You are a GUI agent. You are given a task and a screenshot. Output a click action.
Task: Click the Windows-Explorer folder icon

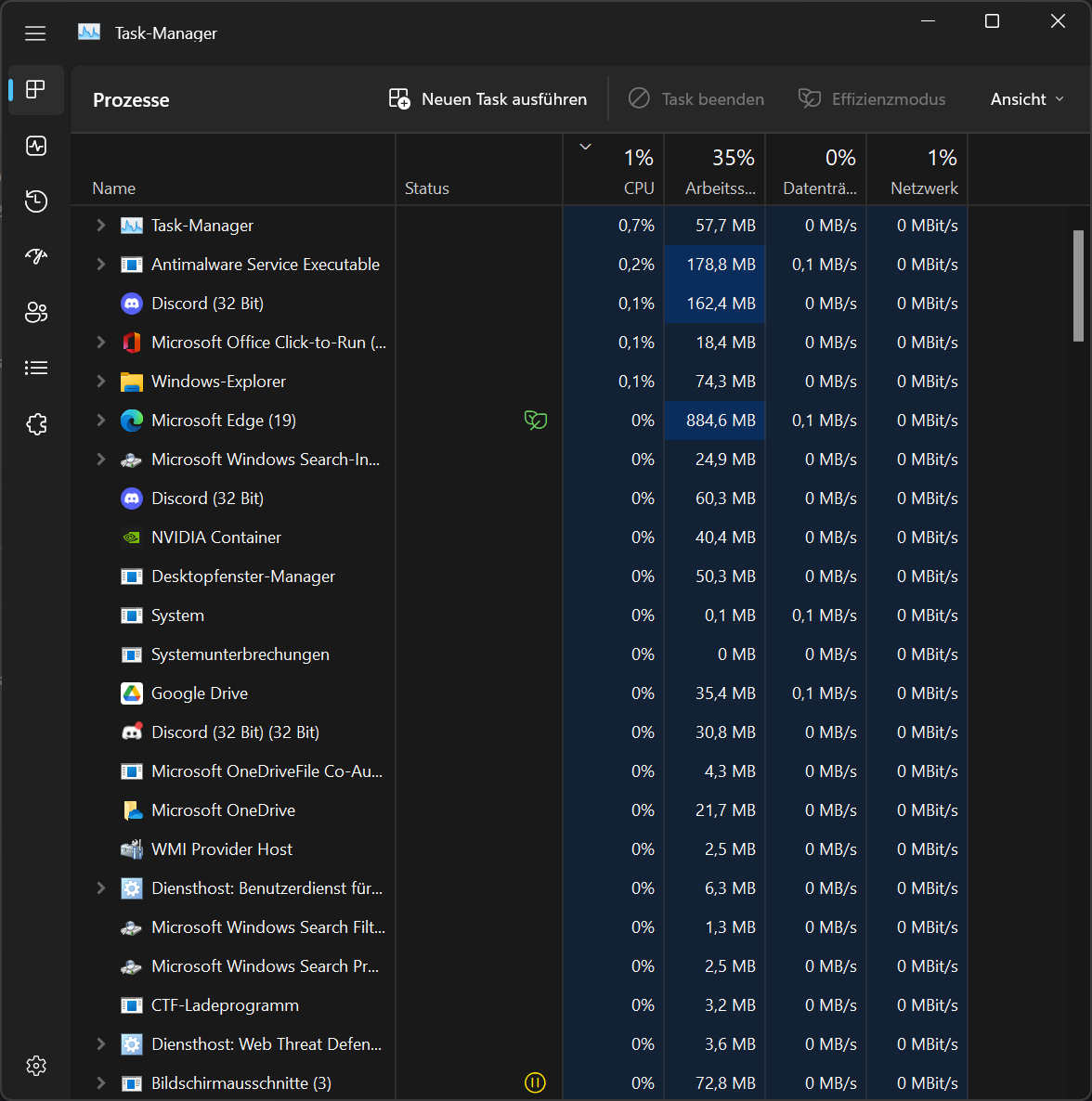point(131,382)
